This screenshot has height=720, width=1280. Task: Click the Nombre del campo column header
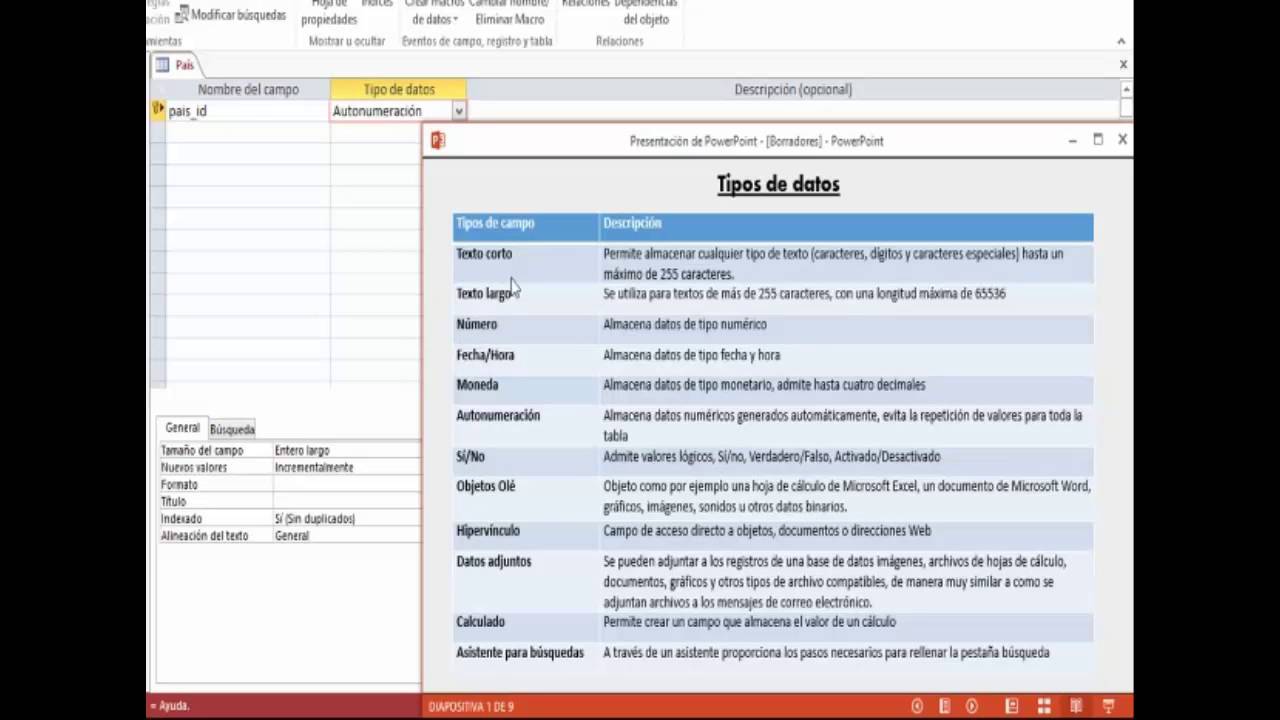tap(248, 89)
